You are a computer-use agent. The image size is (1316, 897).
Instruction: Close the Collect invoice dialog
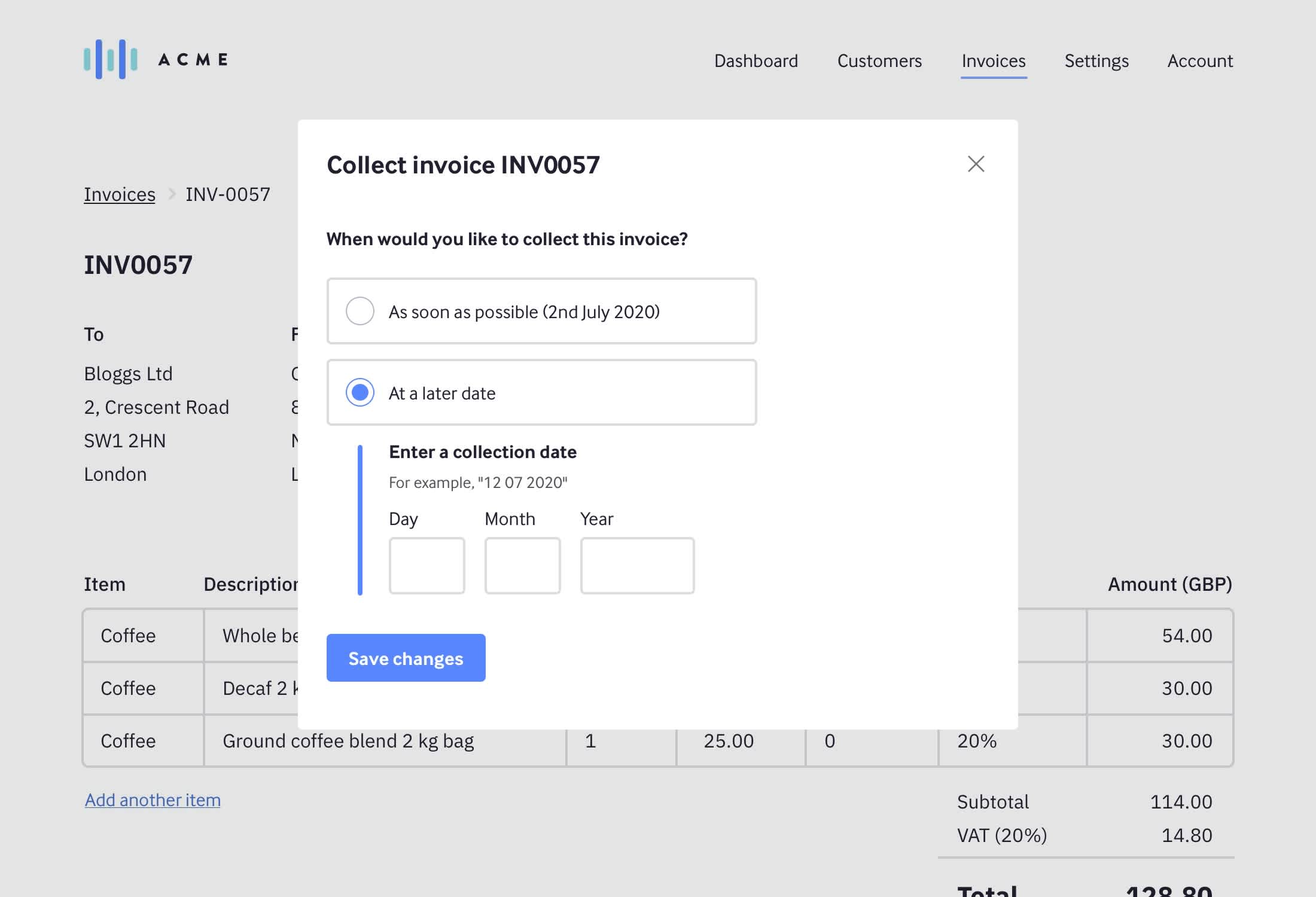(976, 164)
